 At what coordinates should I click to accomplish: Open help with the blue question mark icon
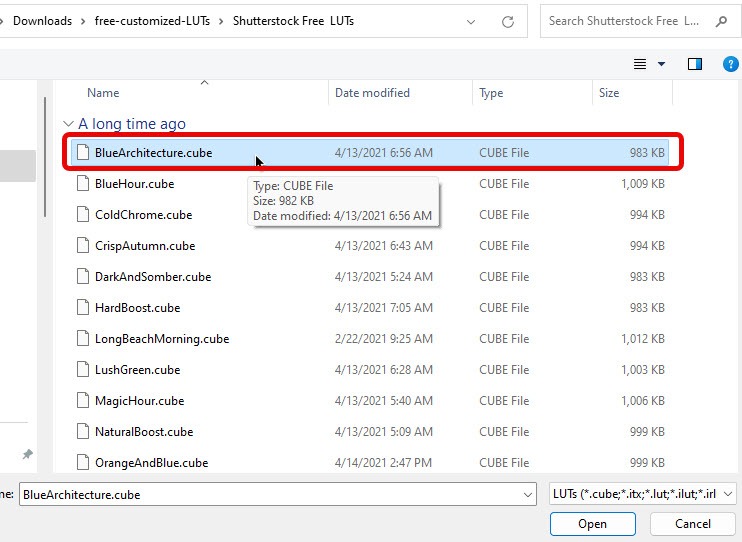point(730,64)
